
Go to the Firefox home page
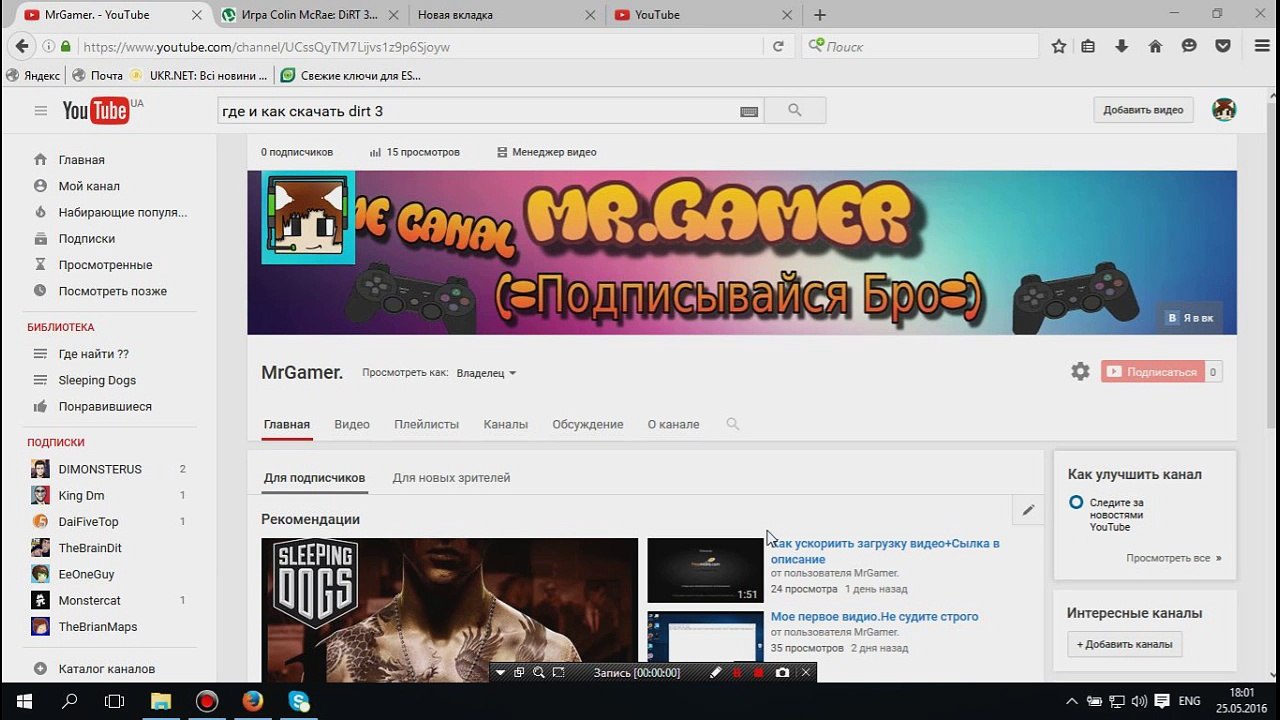(x=1155, y=46)
